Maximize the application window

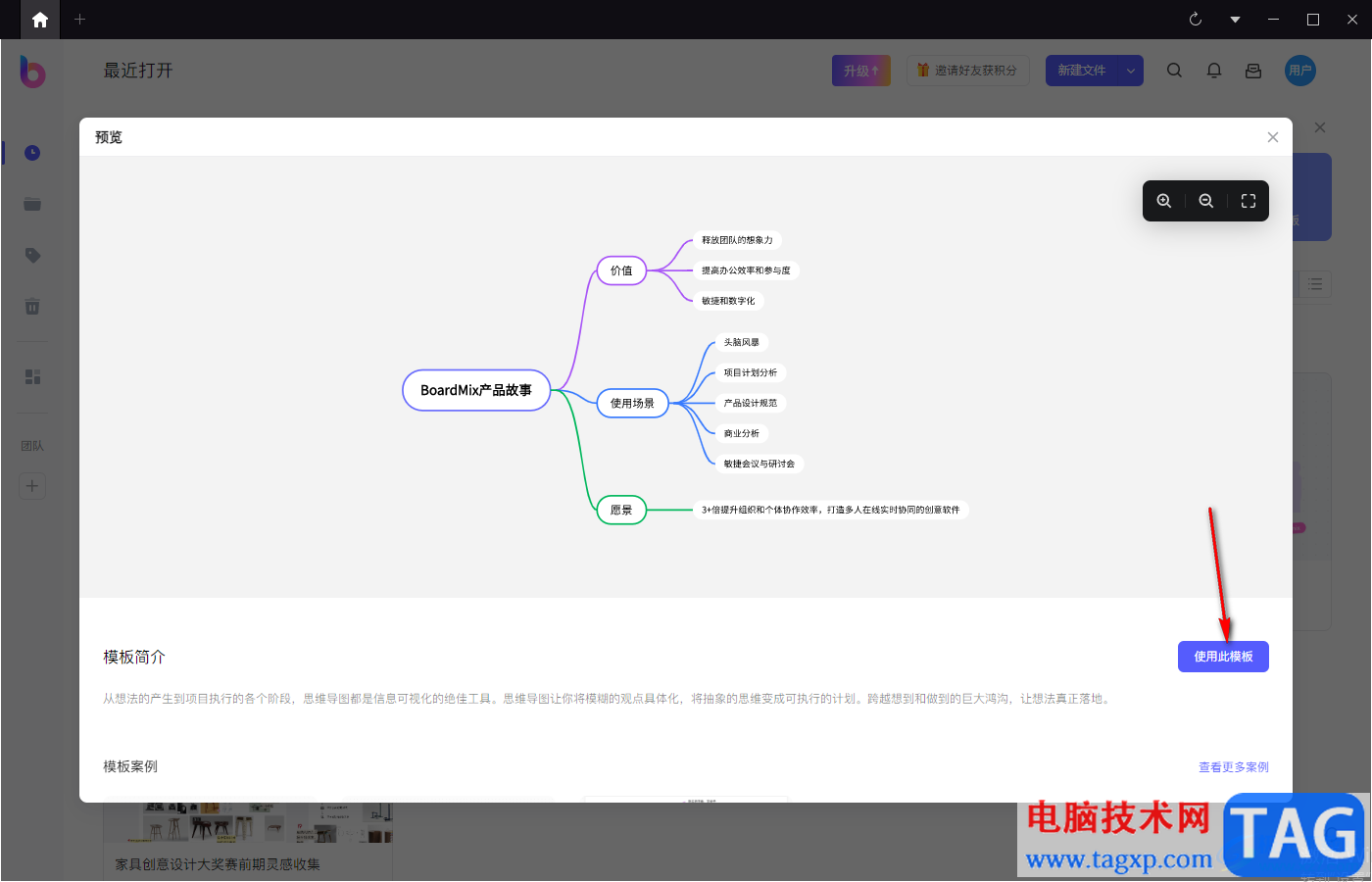(1313, 20)
